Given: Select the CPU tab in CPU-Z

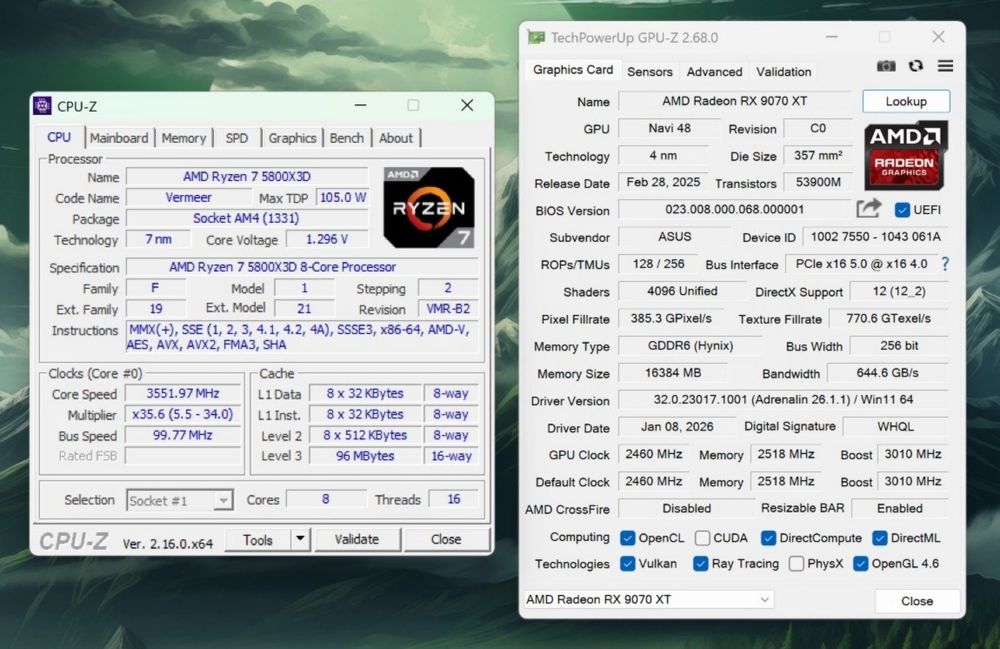Looking at the screenshot, I should [59, 137].
